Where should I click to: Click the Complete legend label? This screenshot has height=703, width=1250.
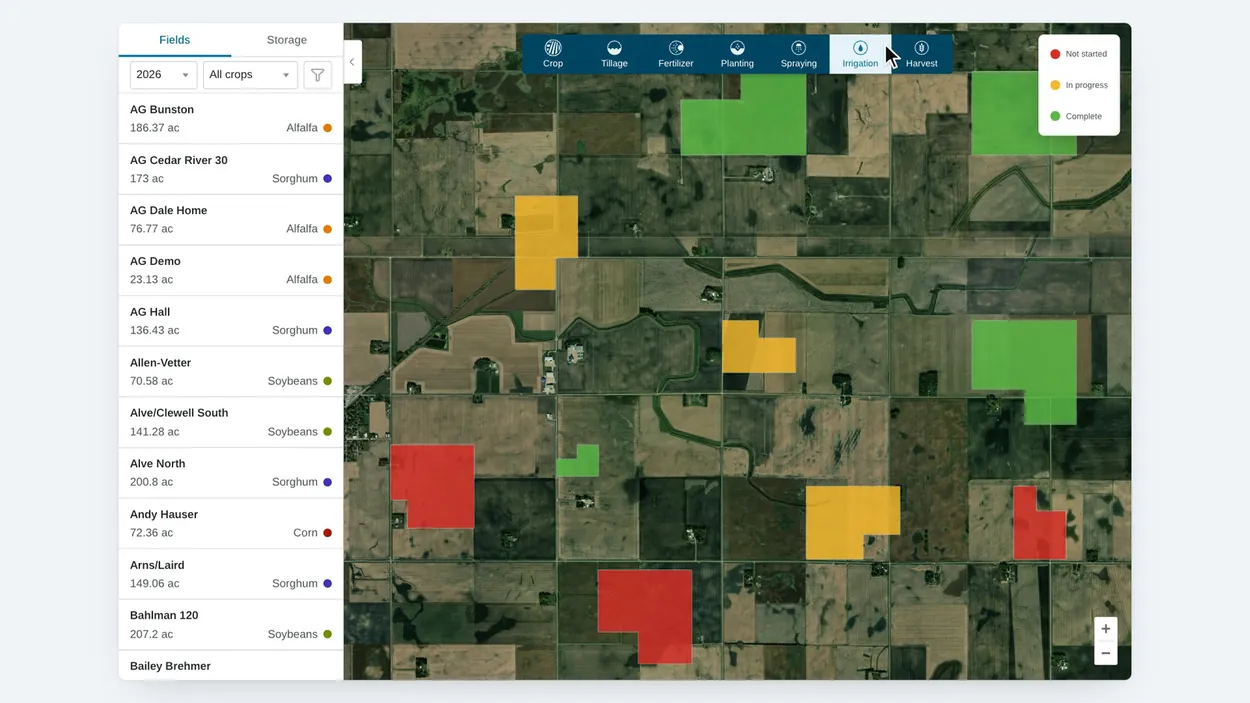click(x=1084, y=116)
